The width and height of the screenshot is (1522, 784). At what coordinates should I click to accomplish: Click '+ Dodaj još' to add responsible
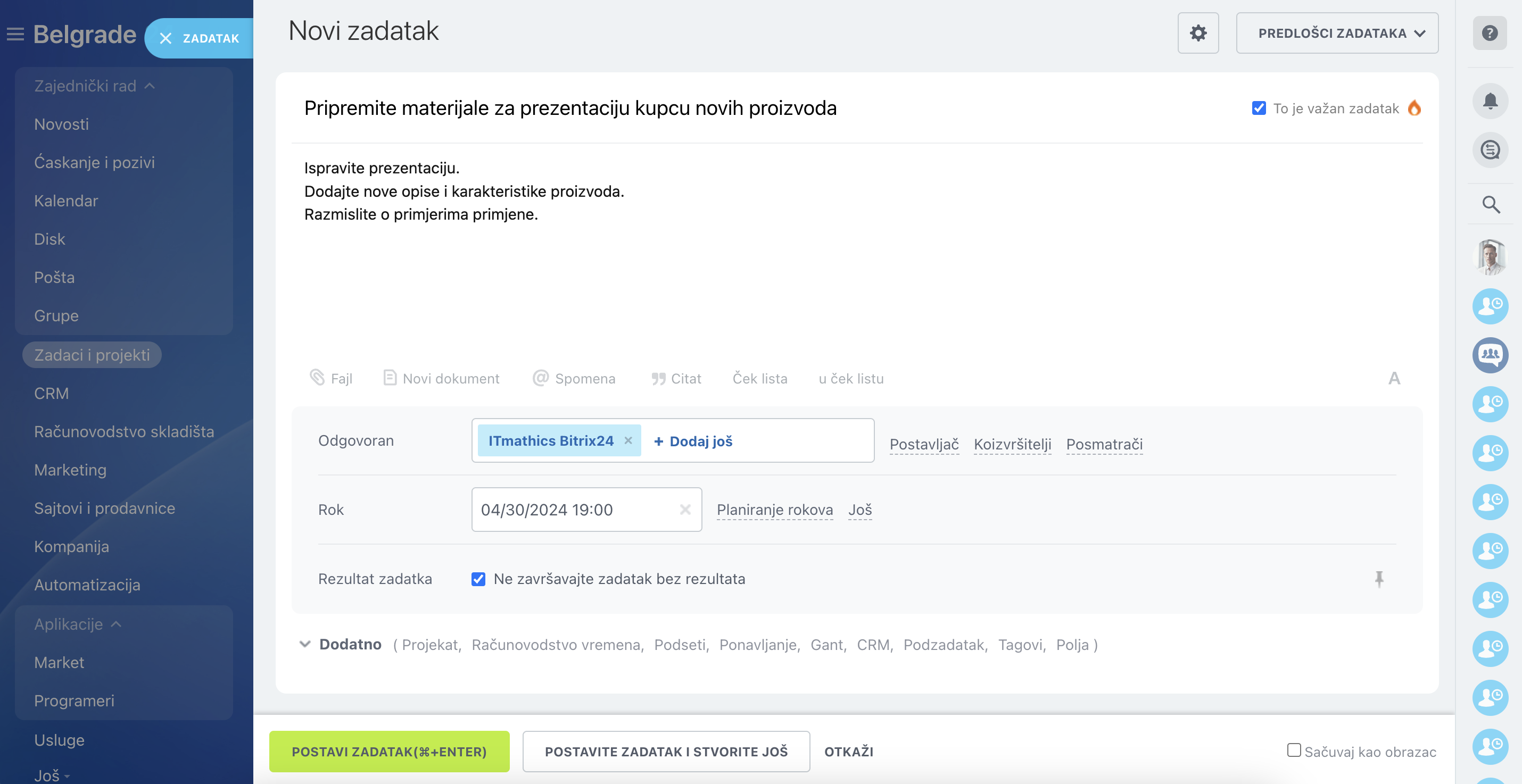click(693, 441)
